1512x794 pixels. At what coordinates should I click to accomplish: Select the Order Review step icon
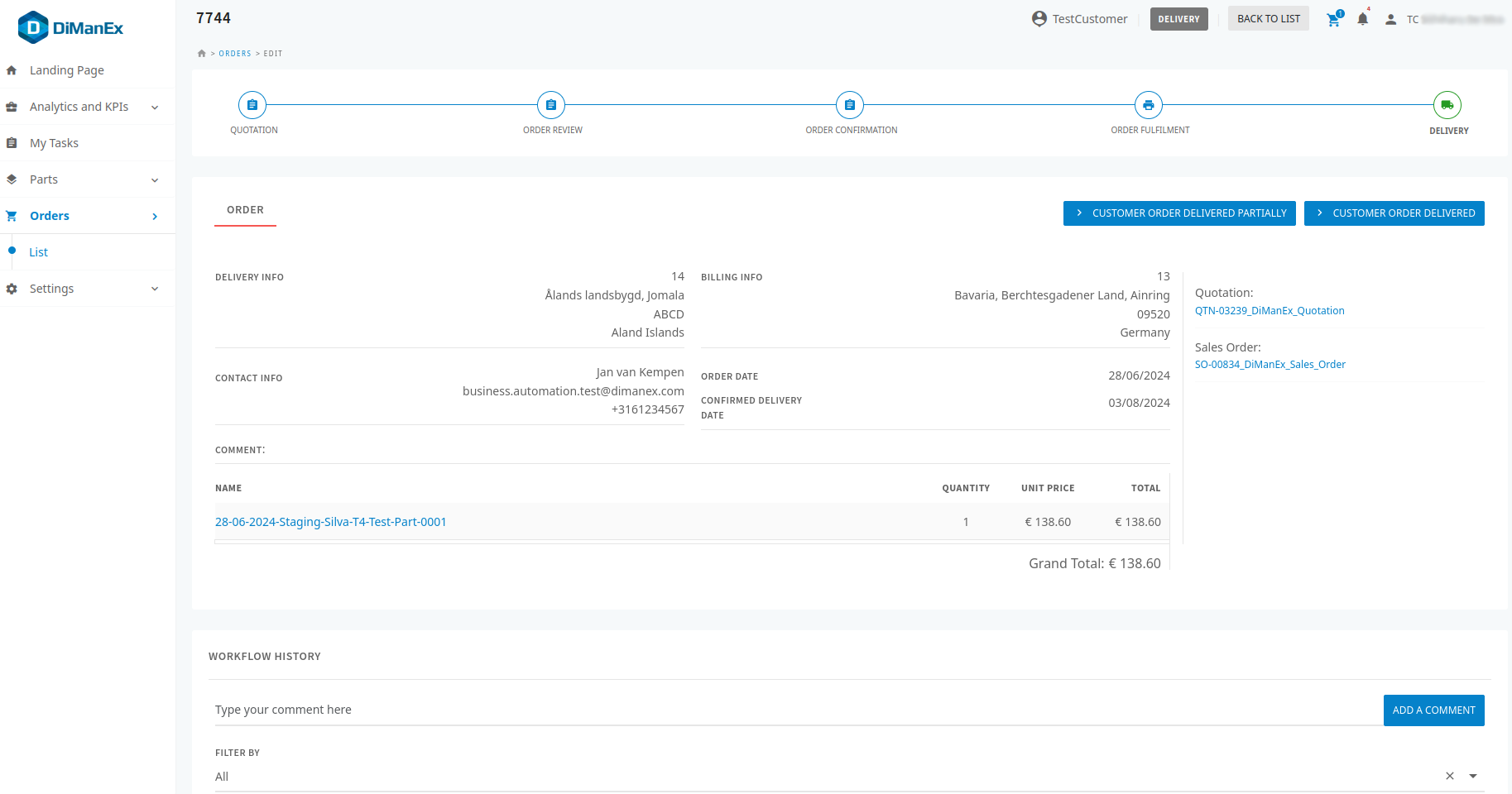551,105
